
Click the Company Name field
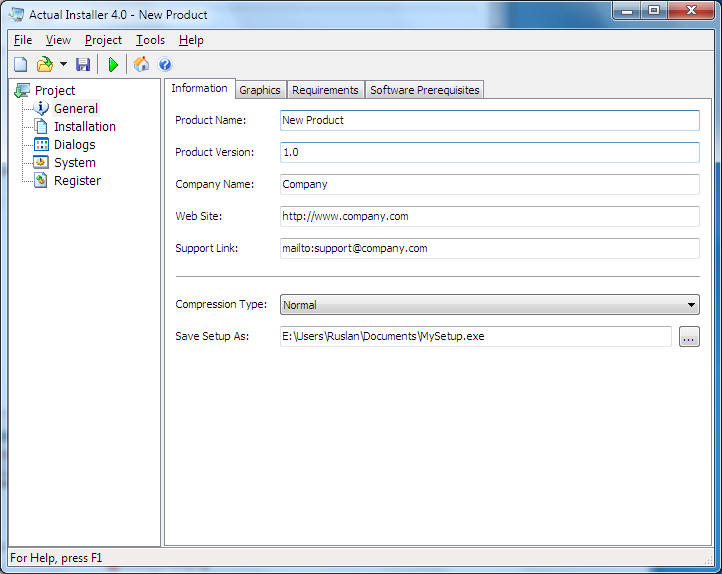click(490, 184)
